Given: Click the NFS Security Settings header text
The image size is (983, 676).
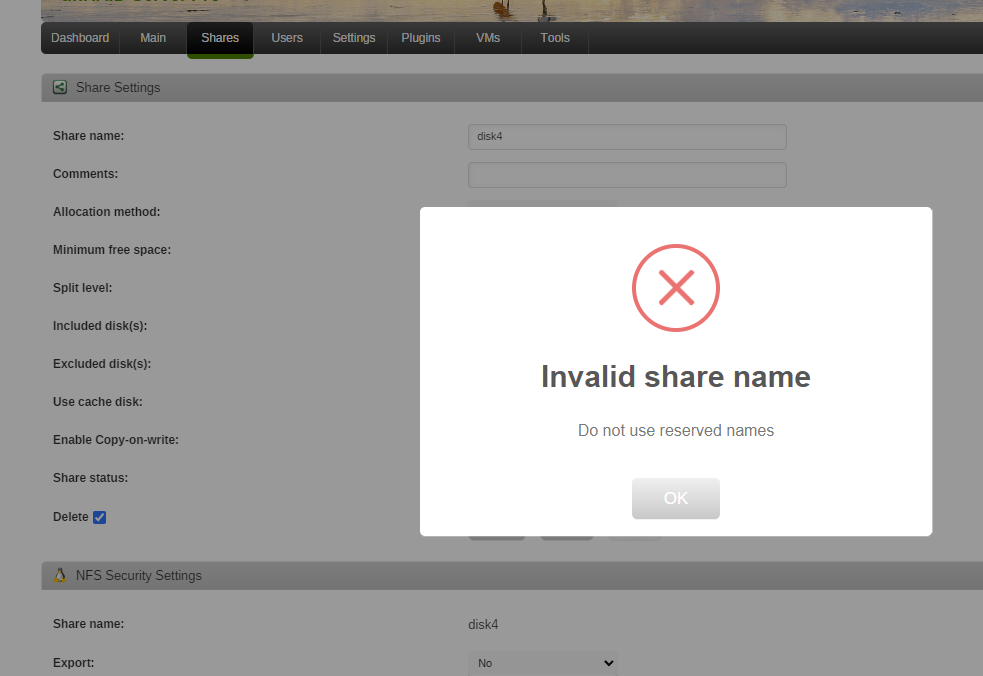Looking at the screenshot, I should coord(139,576).
